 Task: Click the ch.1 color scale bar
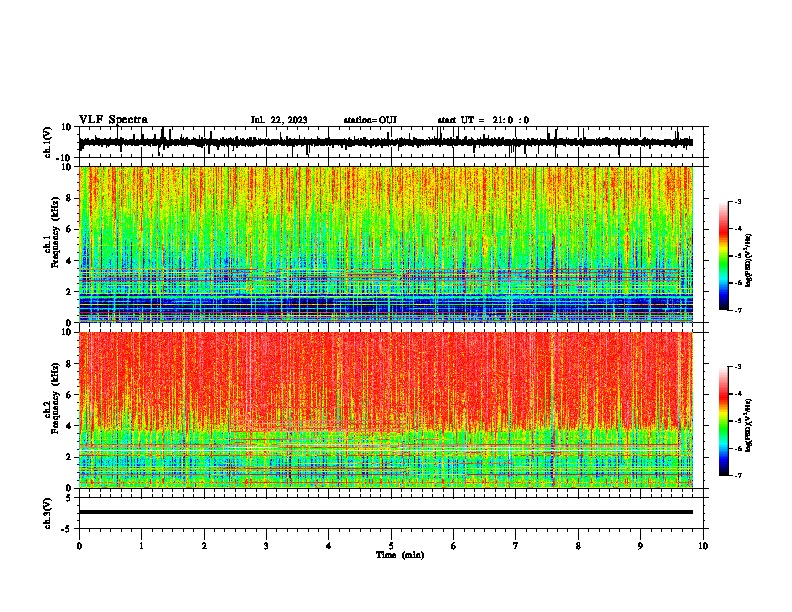723,256
